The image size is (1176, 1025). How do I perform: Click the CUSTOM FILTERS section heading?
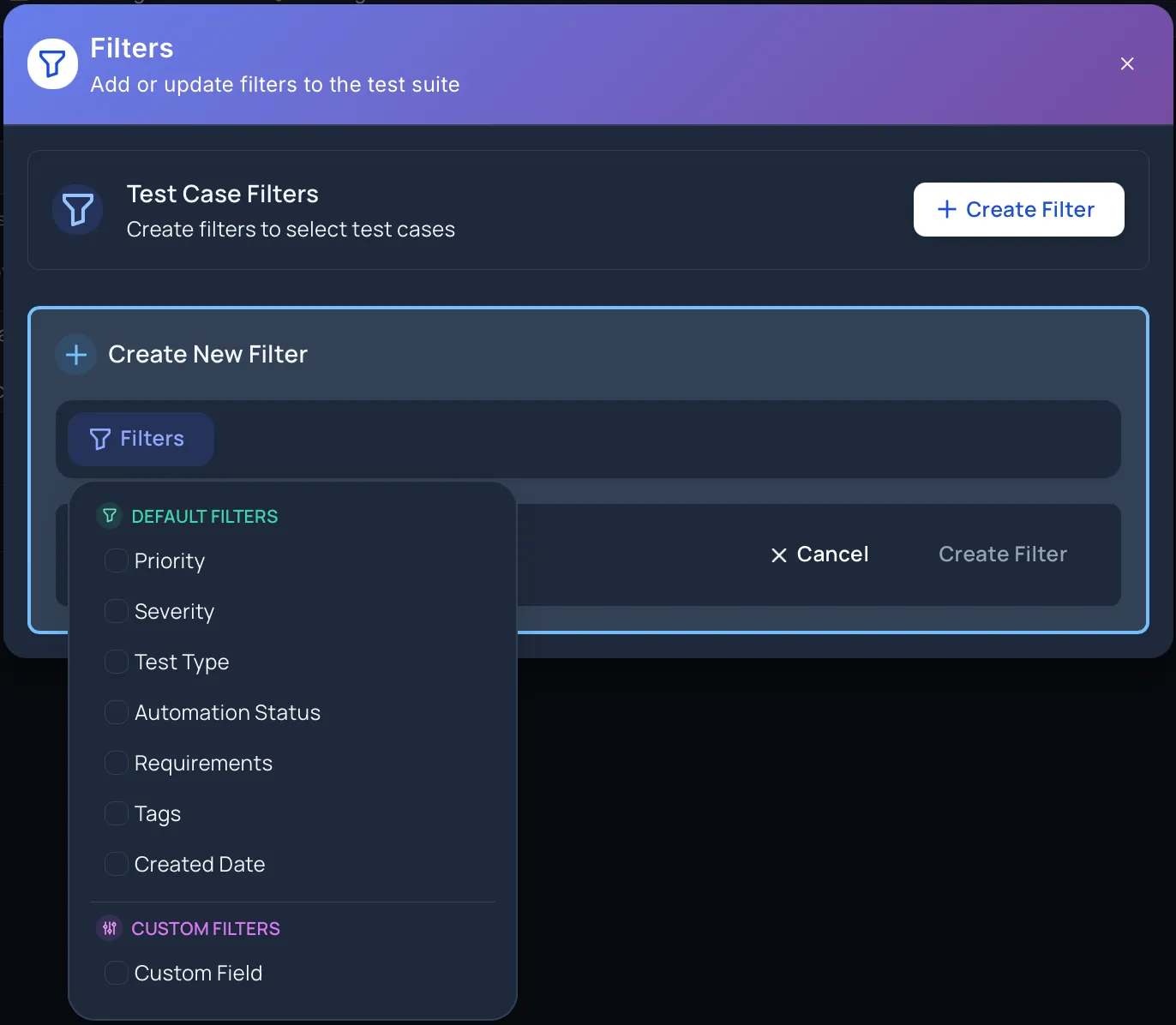pyautogui.click(x=206, y=928)
